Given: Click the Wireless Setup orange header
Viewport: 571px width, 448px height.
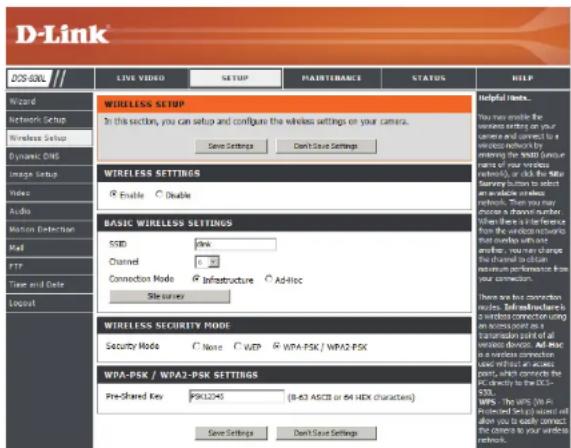Looking at the screenshot, I should click(x=284, y=104).
